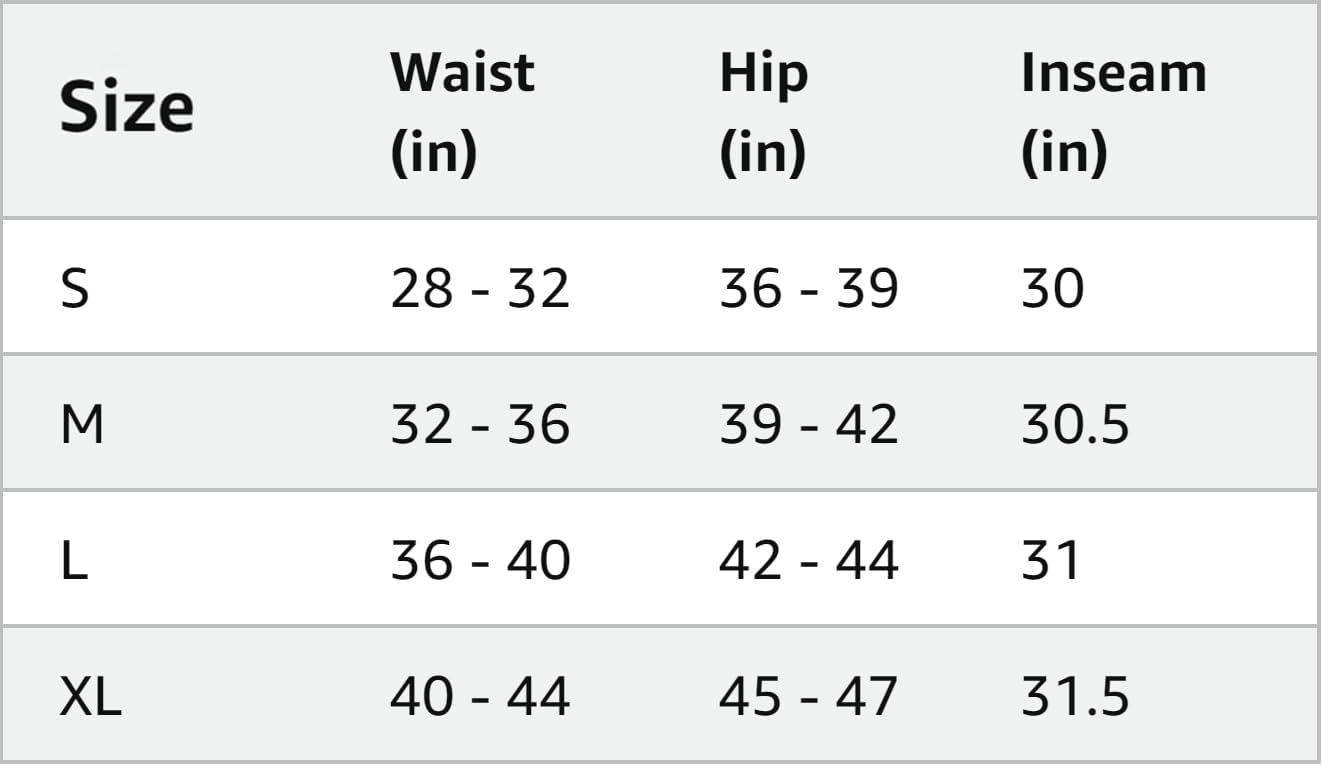Click the Inseam (in) column header
This screenshot has height=765, width=1322.
pyautogui.click(x=1113, y=110)
